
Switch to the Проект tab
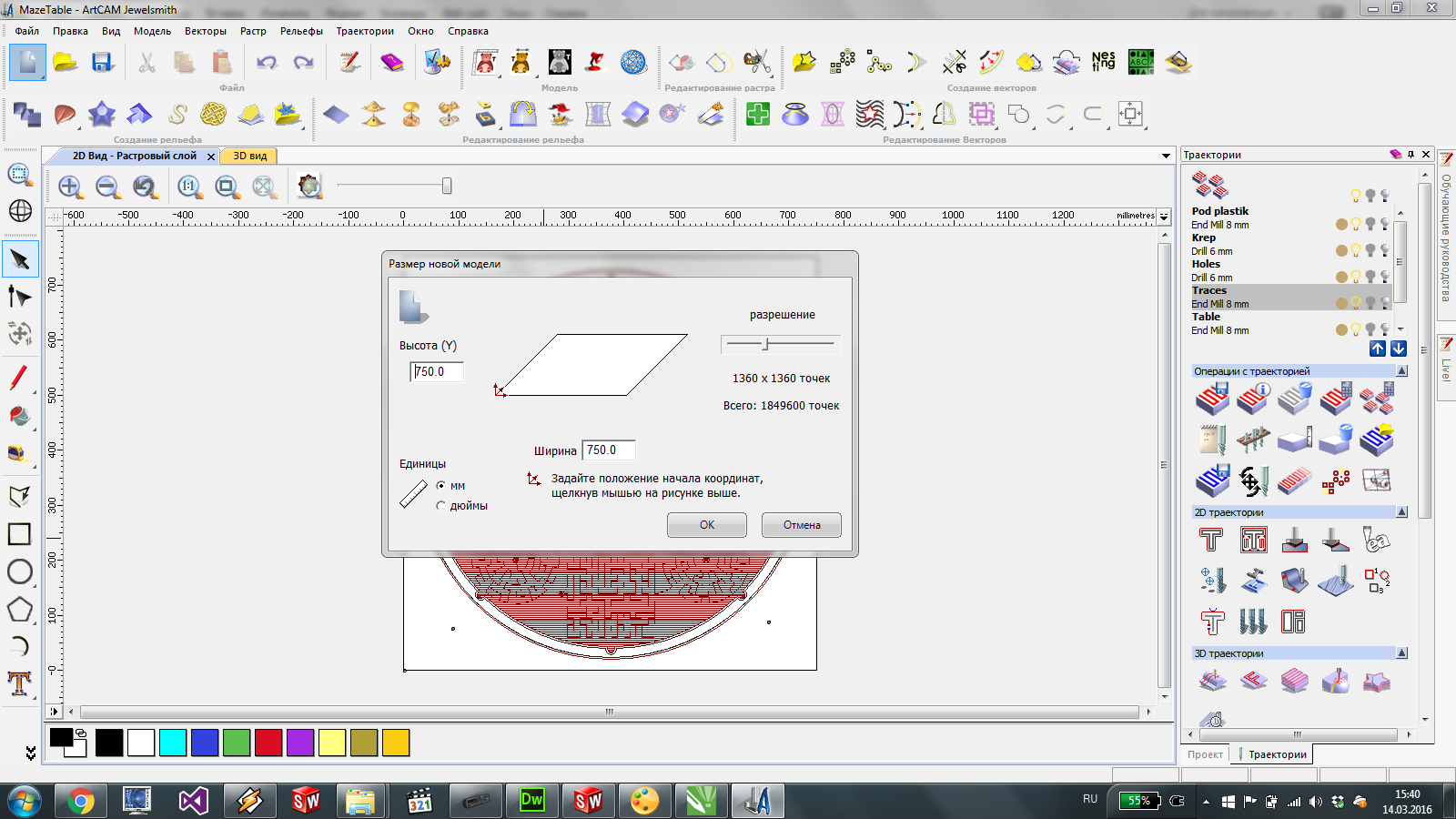[1205, 754]
